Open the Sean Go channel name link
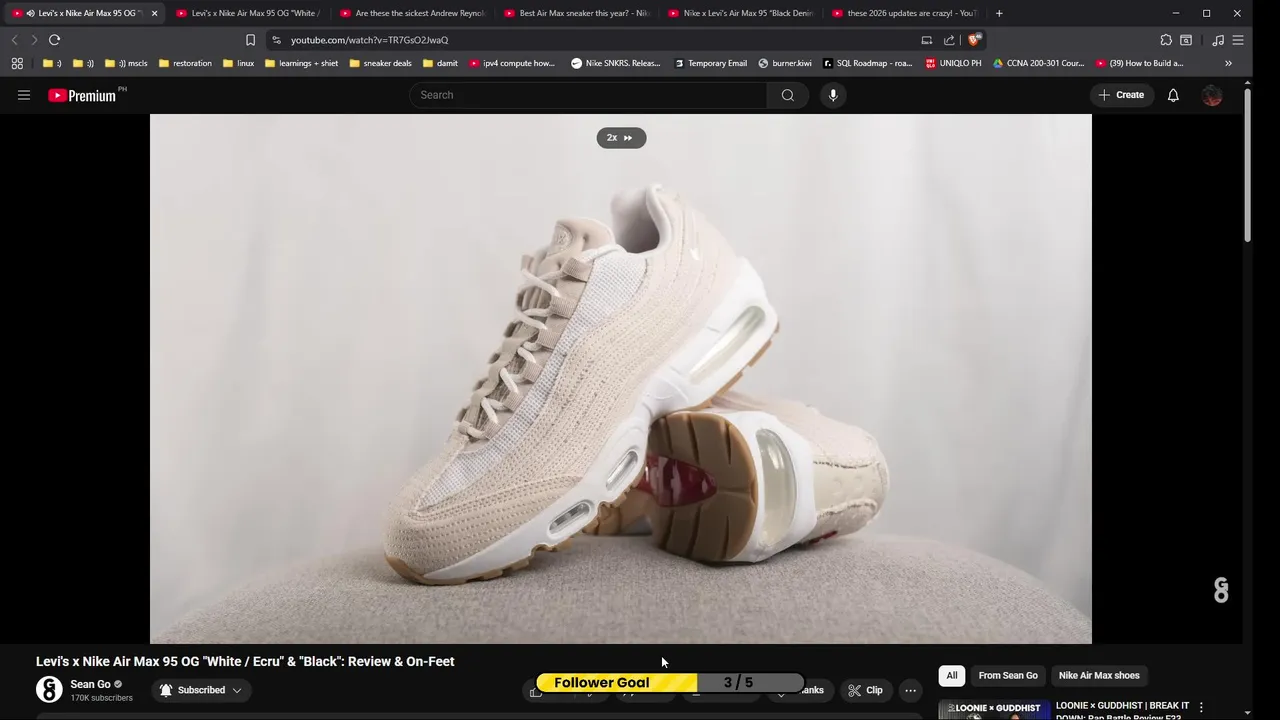This screenshot has width=1280, height=720. pyautogui.click(x=90, y=684)
